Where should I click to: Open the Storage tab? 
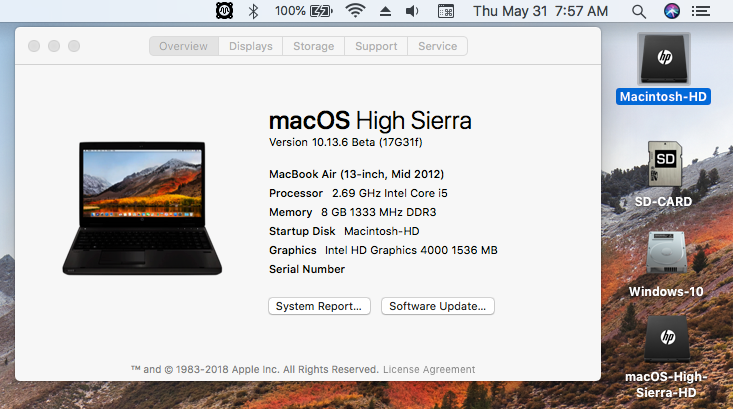[x=314, y=46]
